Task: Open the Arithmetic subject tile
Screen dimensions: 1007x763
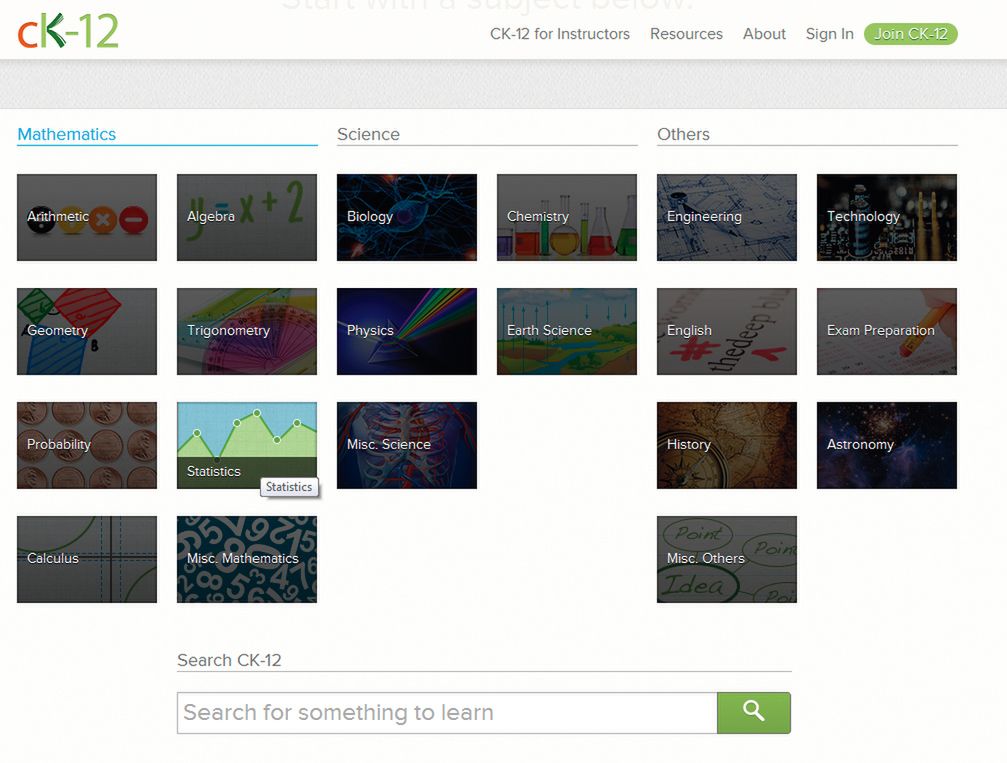Action: click(87, 217)
